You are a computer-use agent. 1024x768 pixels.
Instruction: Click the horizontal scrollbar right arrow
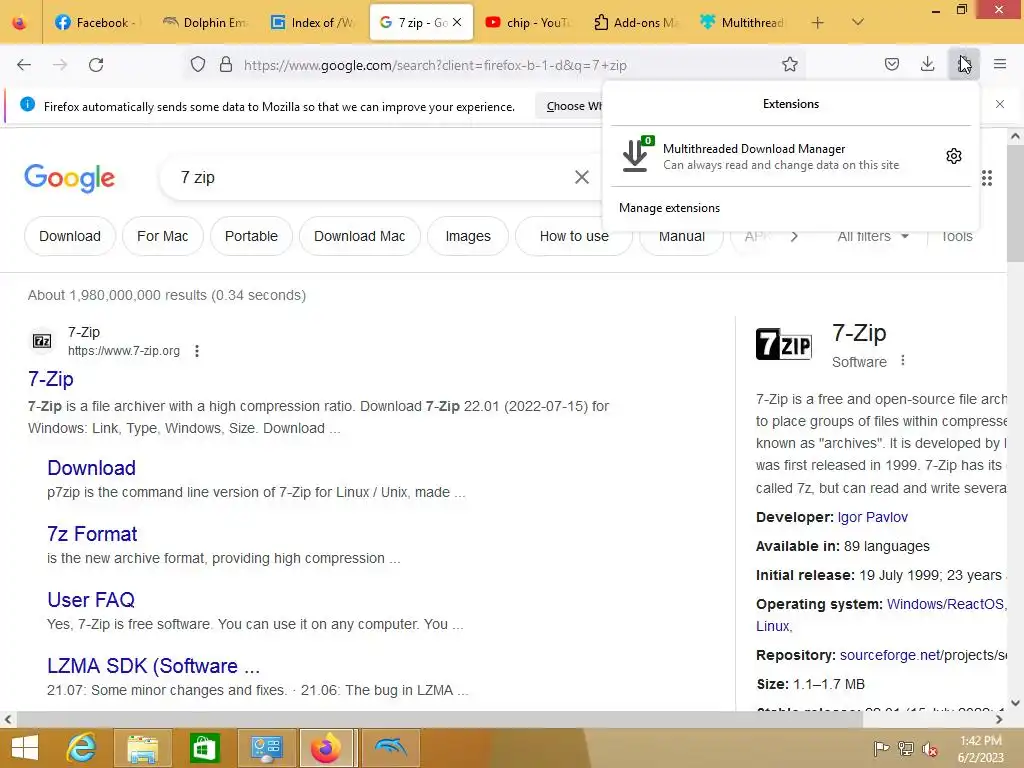click(x=999, y=720)
